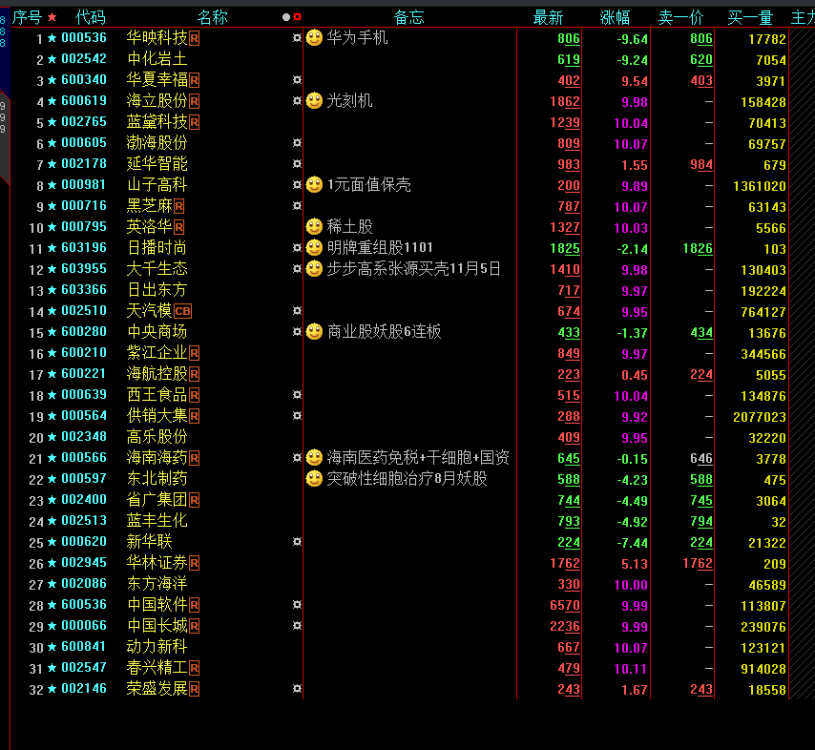The image size is (815, 750).
Task: Open stock name 中央商场
Action: tap(157, 332)
